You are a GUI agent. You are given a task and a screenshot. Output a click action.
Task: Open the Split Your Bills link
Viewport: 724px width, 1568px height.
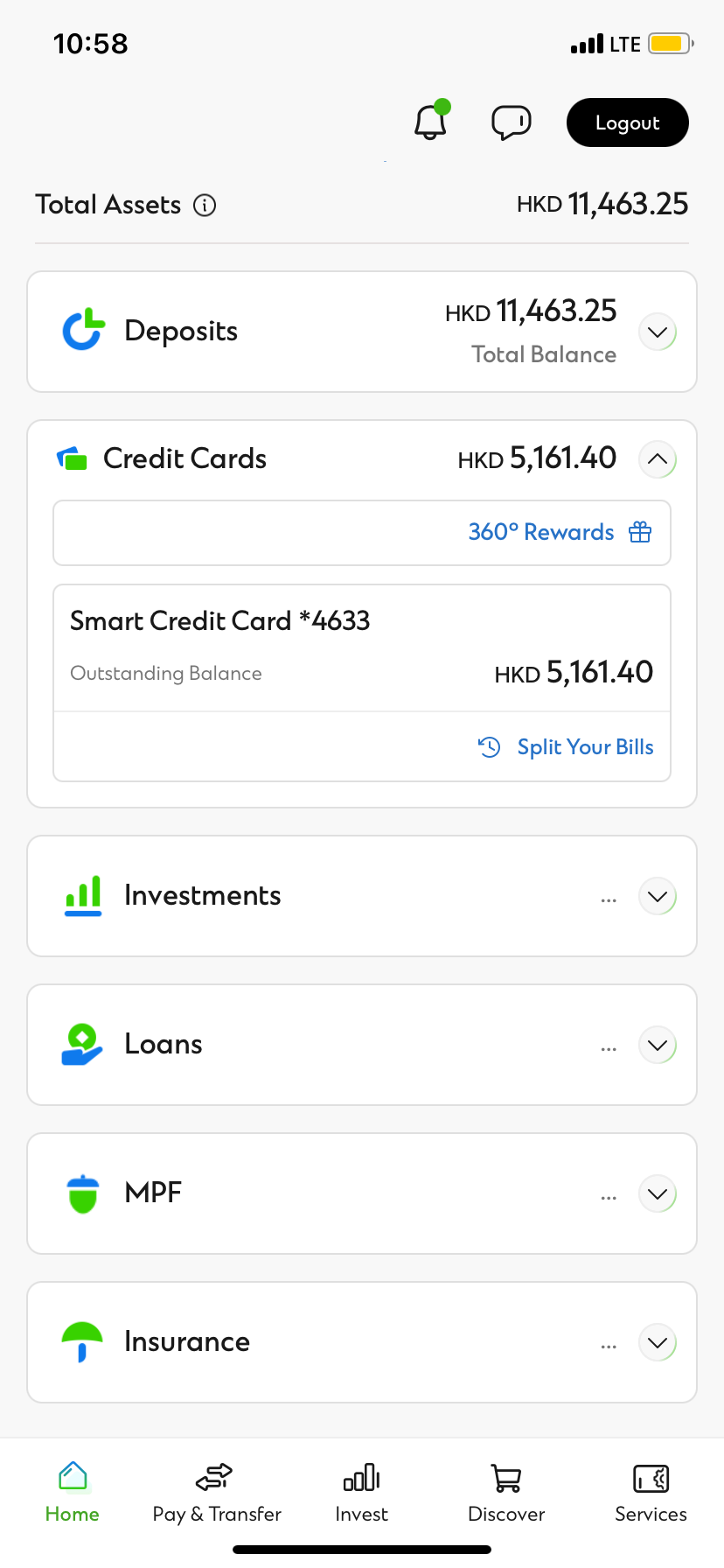tap(584, 747)
